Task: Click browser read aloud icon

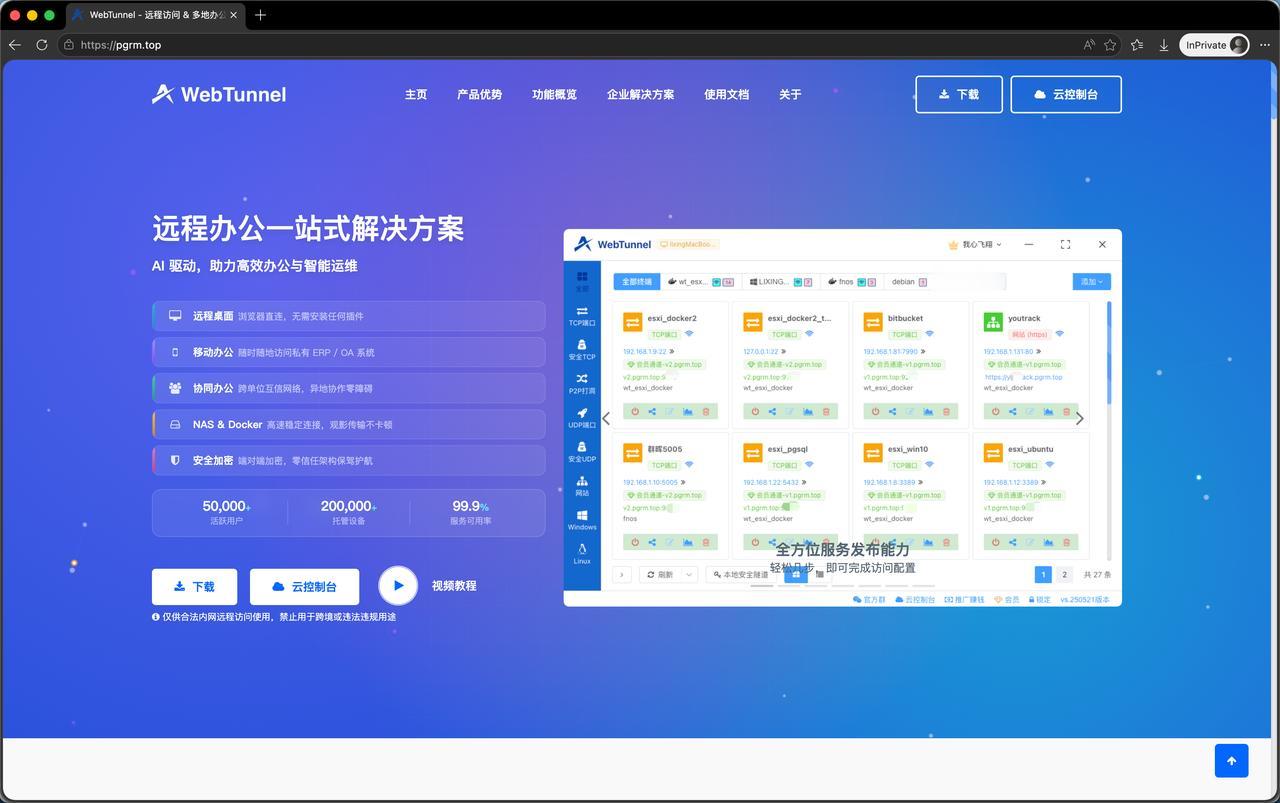Action: click(x=1089, y=45)
